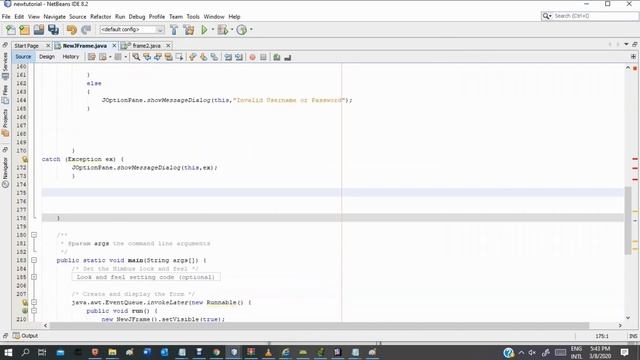
Task: Open the Projects side panel
Action: 5,122
